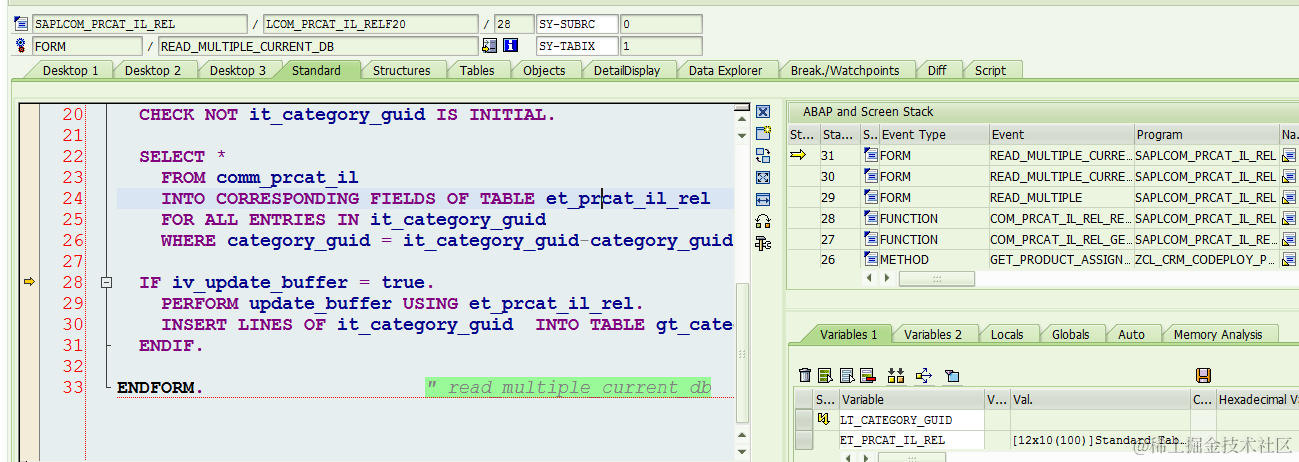The width and height of the screenshot is (1299, 462).
Task: Click the Program column header in stack
Action: pyautogui.click(x=1205, y=134)
